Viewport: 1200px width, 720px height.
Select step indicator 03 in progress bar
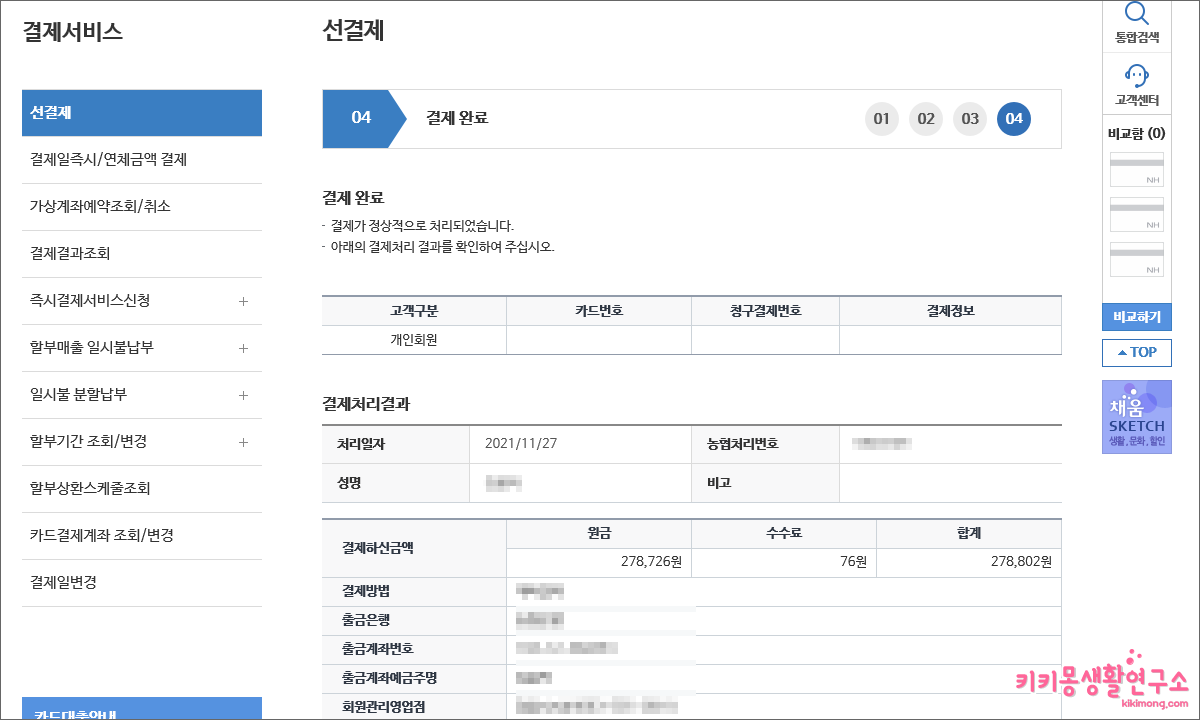tap(969, 119)
